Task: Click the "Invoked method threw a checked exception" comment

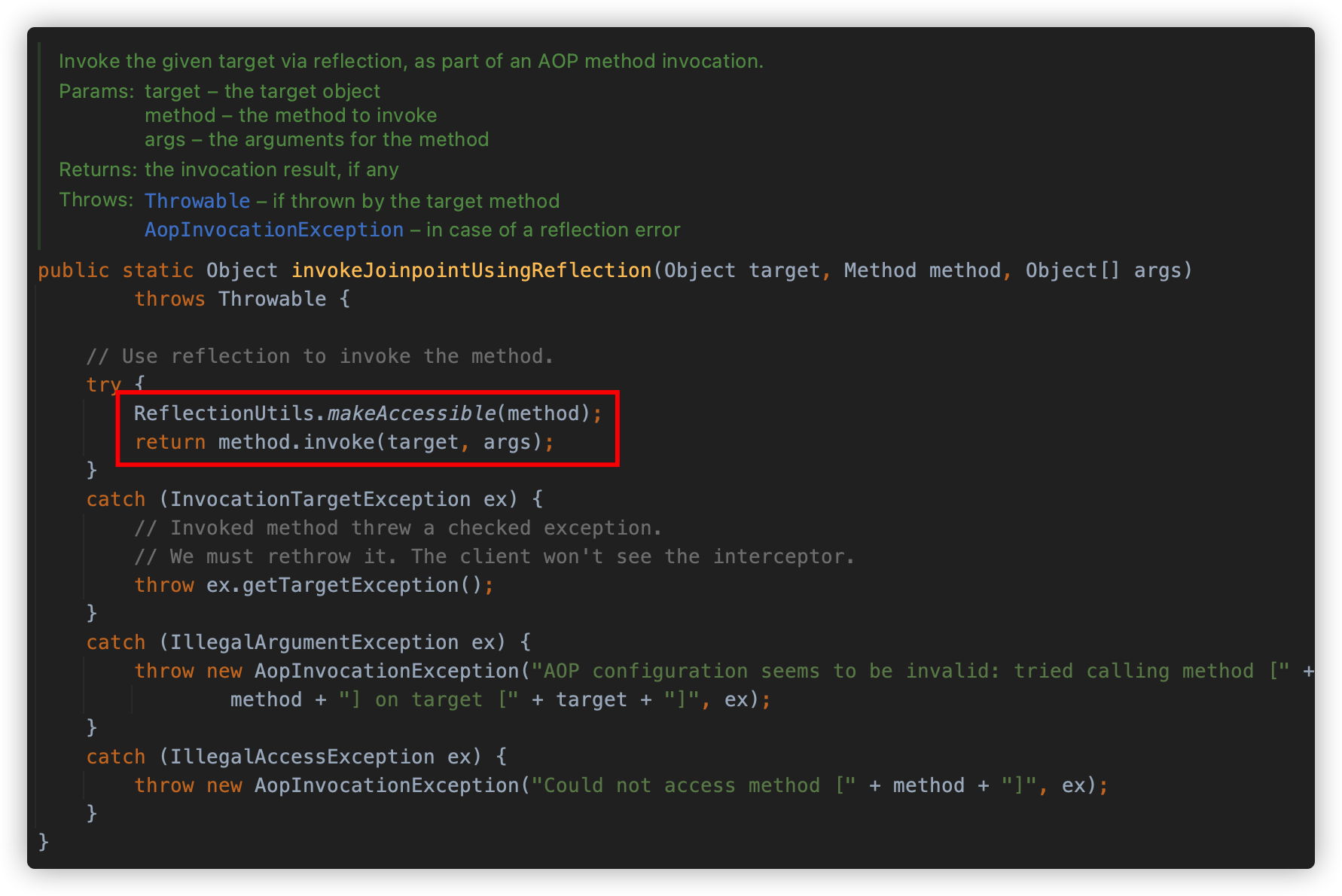Action: click(398, 528)
